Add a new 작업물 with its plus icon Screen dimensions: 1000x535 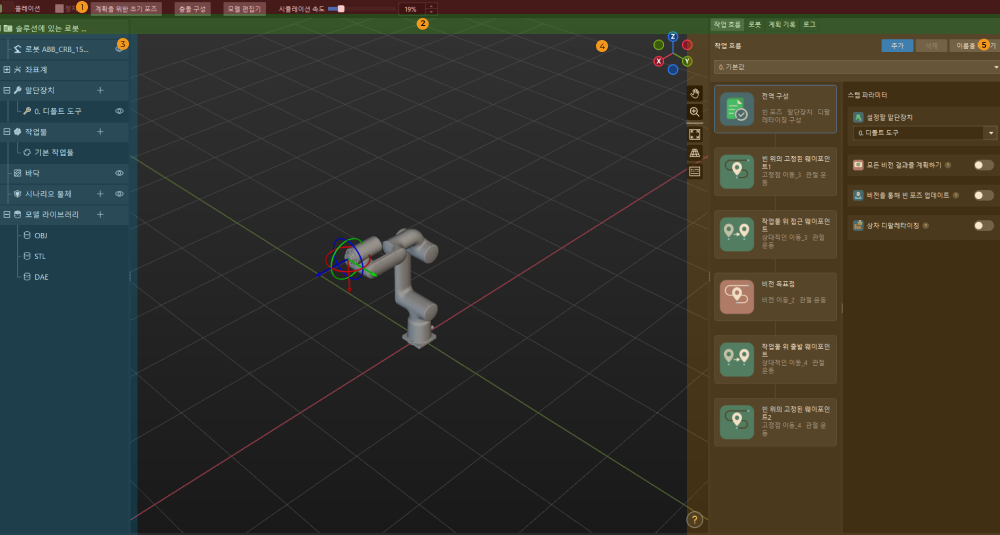pyautogui.click(x=100, y=132)
